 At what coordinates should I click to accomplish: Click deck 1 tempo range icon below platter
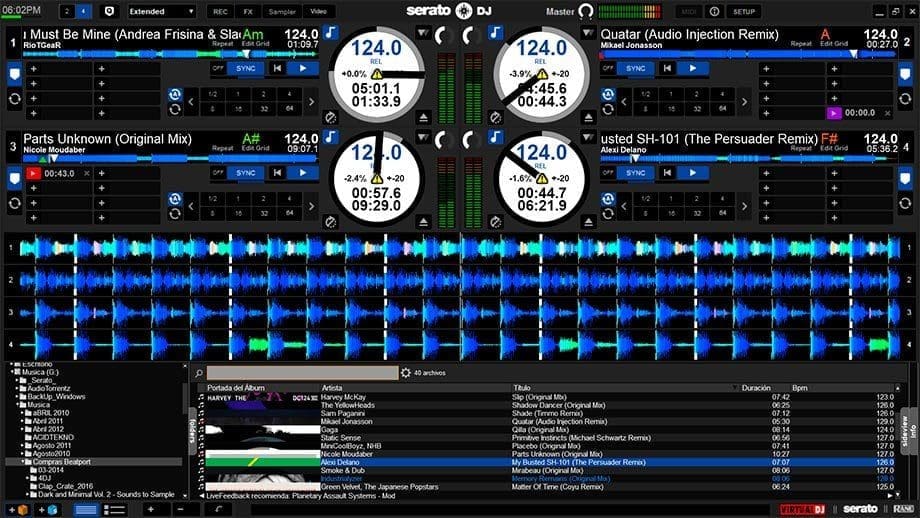330,117
